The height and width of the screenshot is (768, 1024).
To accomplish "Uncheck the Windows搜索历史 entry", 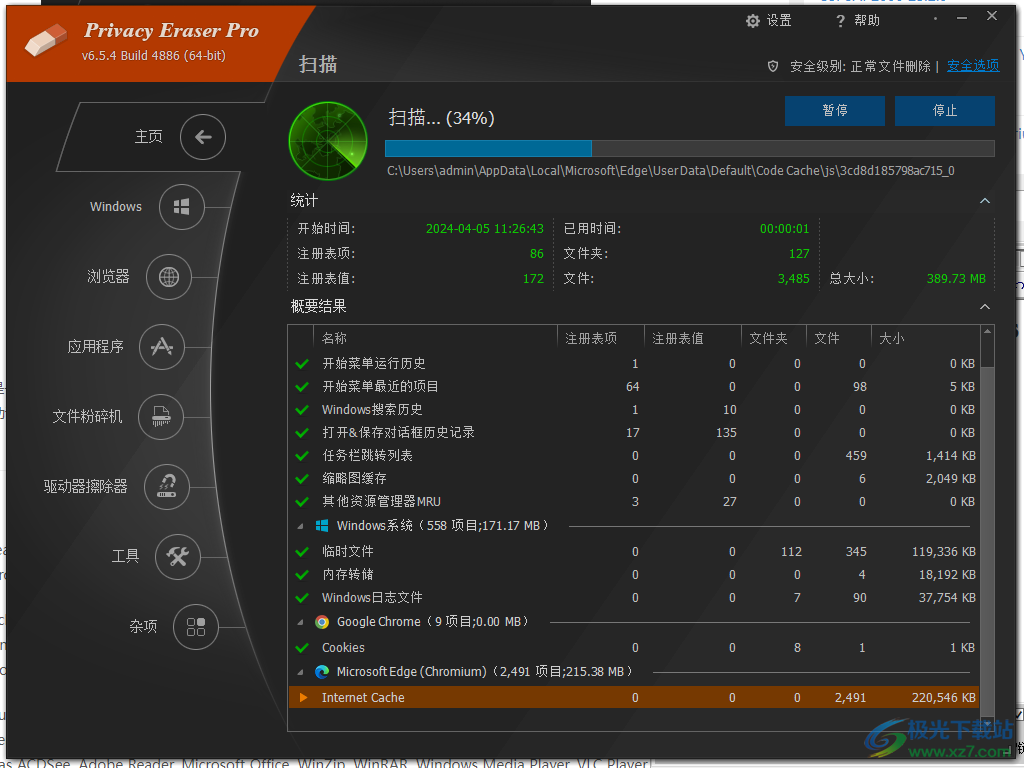I will tap(301, 409).
